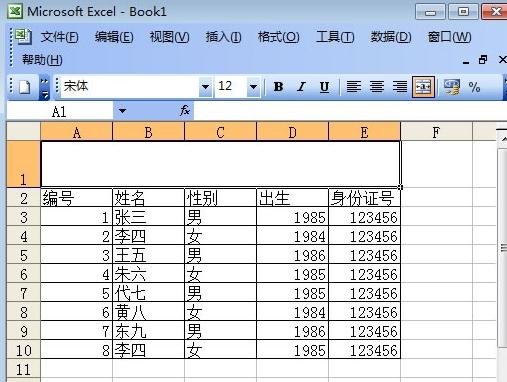Click the vertical scrollbar up arrow

click(503, 139)
